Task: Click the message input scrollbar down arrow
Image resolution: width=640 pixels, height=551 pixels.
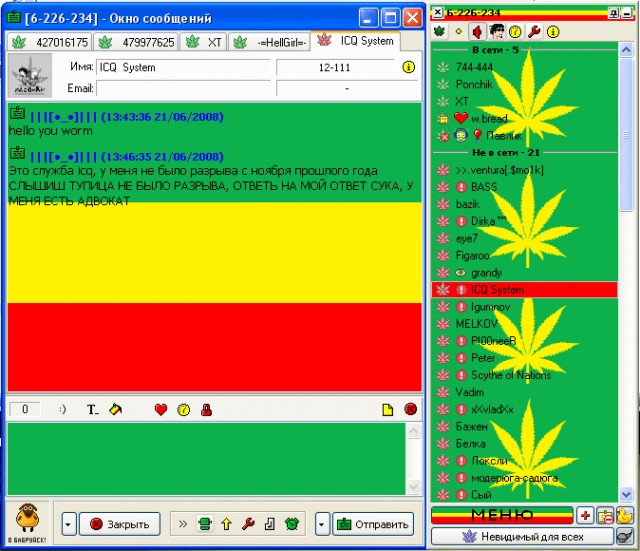Action: (x=413, y=487)
